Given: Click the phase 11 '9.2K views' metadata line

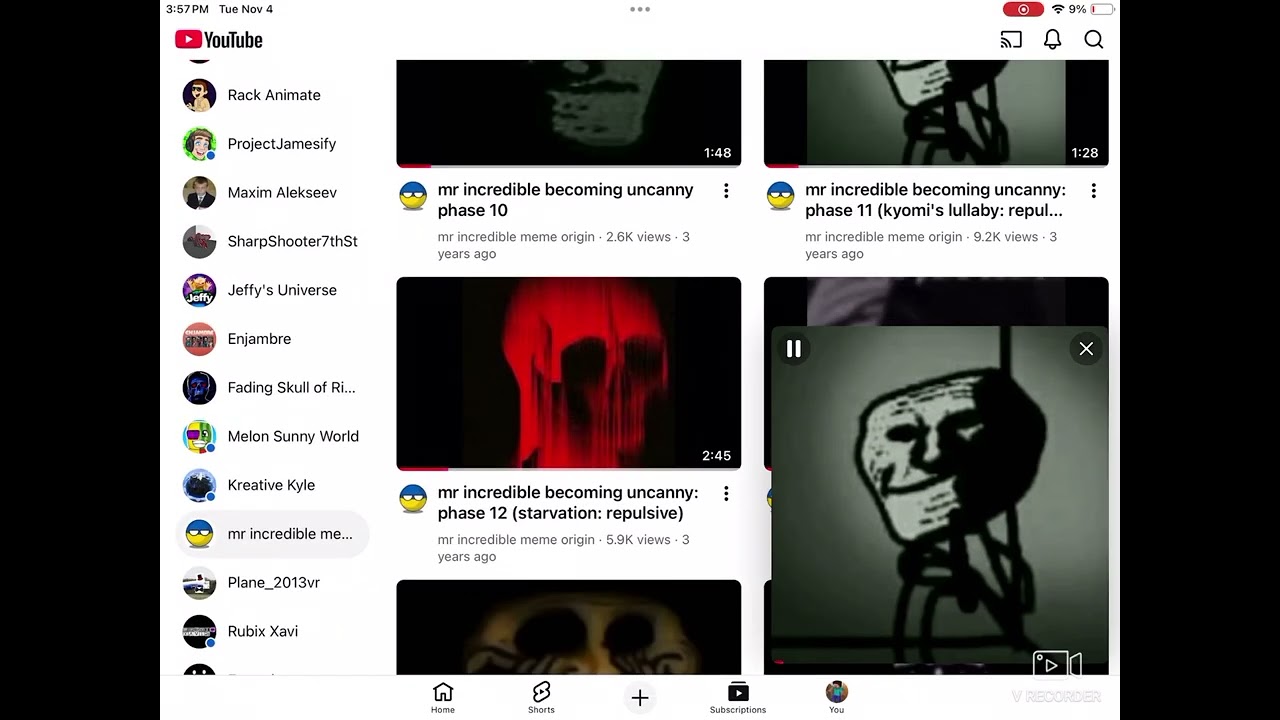Looking at the screenshot, I should (x=931, y=245).
